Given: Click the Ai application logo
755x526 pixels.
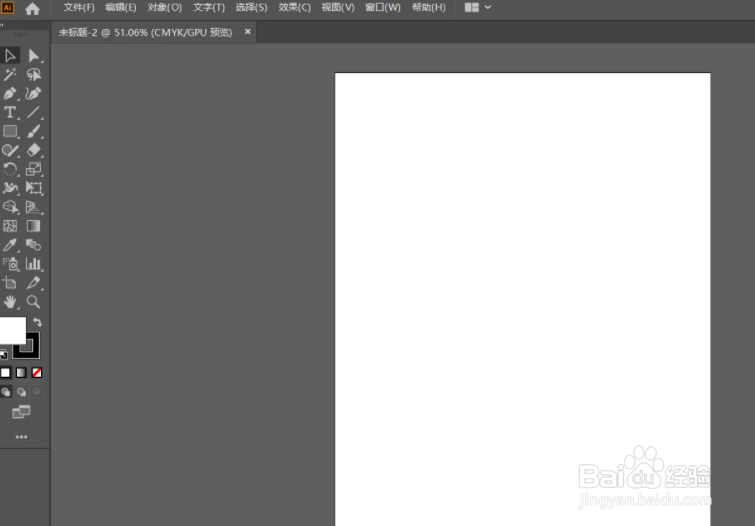Looking at the screenshot, I should (8, 8).
